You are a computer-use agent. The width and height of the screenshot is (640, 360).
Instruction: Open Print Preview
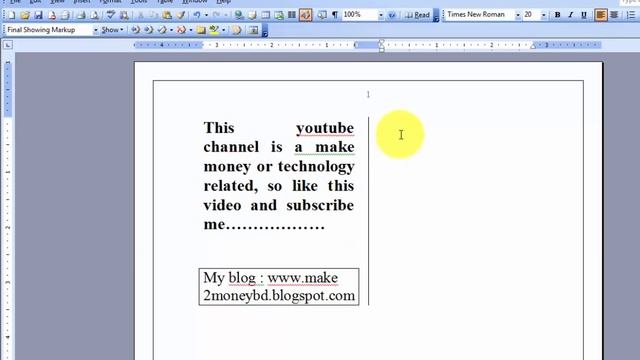click(x=94, y=16)
